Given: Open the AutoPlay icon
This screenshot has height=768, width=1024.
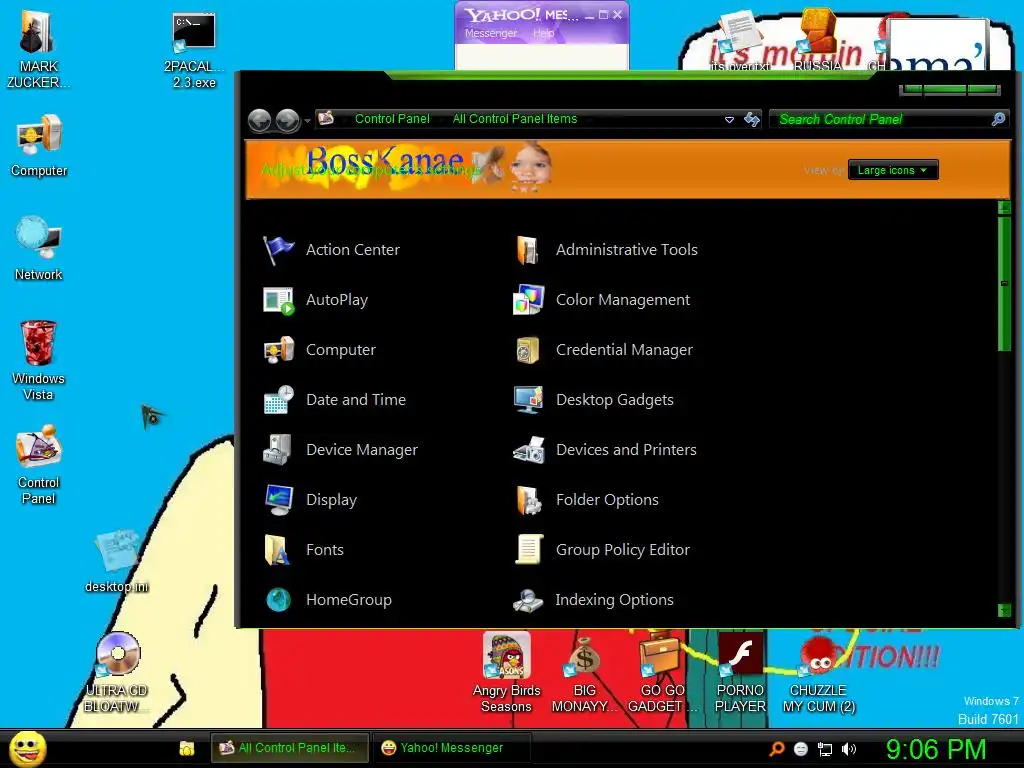Looking at the screenshot, I should [279, 300].
